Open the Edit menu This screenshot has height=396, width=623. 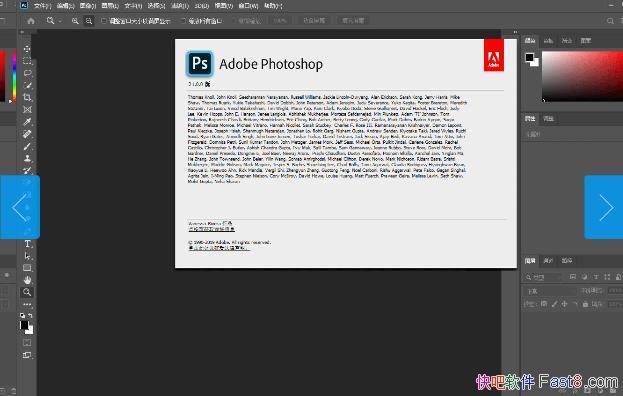[x=65, y=6]
